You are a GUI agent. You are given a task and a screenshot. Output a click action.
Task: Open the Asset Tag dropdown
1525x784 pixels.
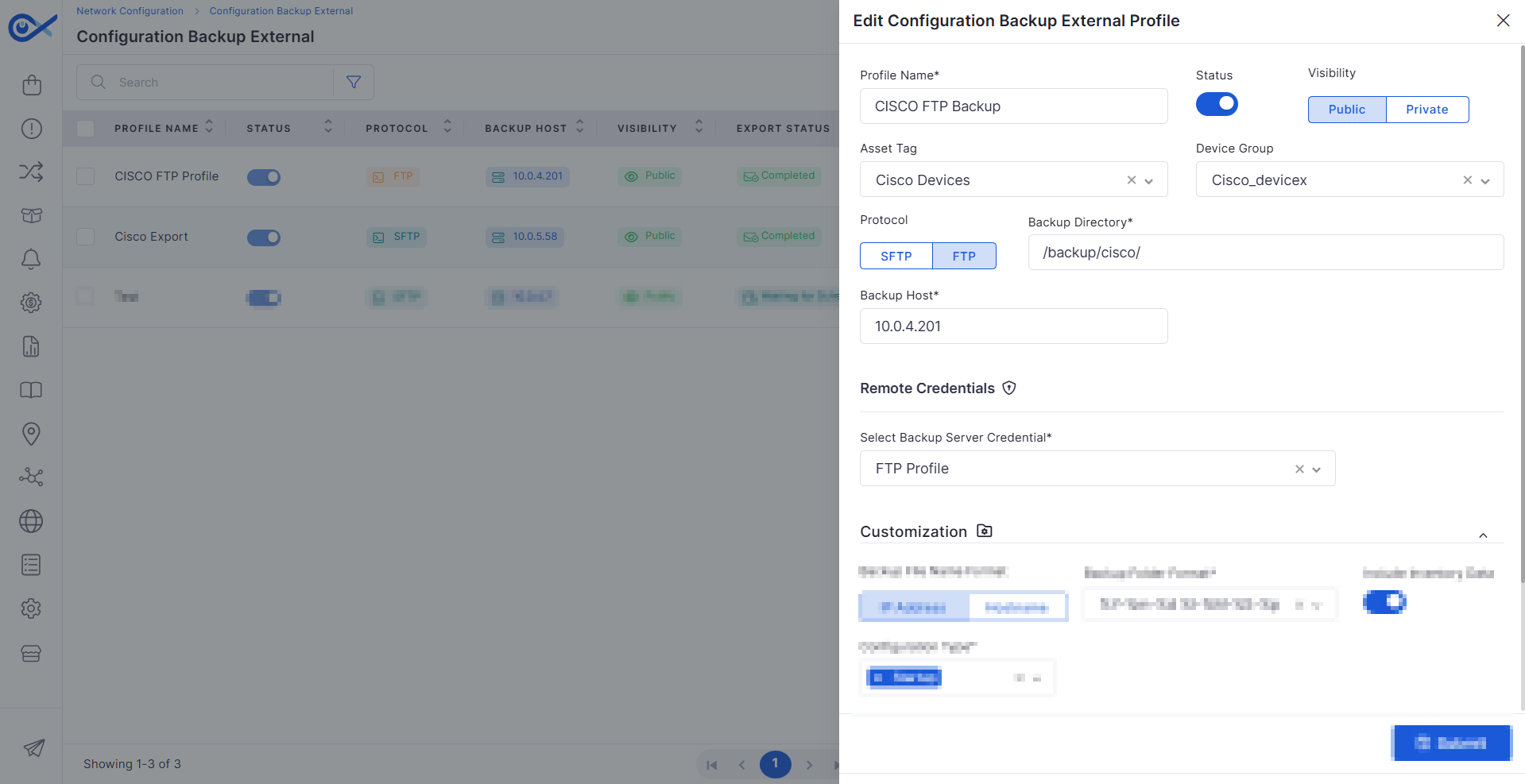pyautogui.click(x=1149, y=180)
